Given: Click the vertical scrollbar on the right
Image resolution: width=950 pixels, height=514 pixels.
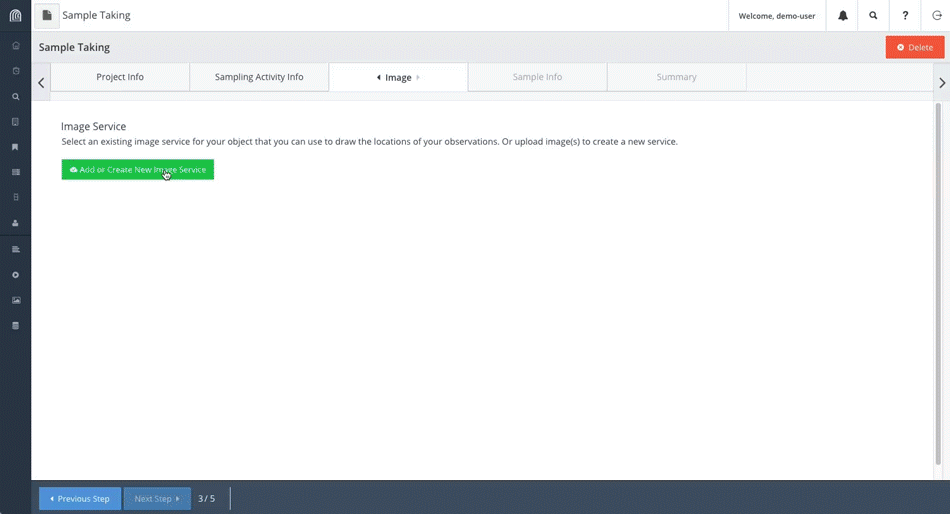Looking at the screenshot, I should tap(938, 284).
